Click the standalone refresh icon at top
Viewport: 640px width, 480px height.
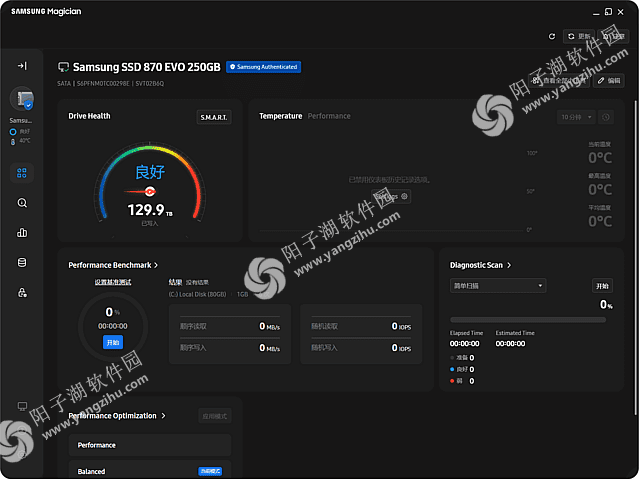click(x=552, y=36)
